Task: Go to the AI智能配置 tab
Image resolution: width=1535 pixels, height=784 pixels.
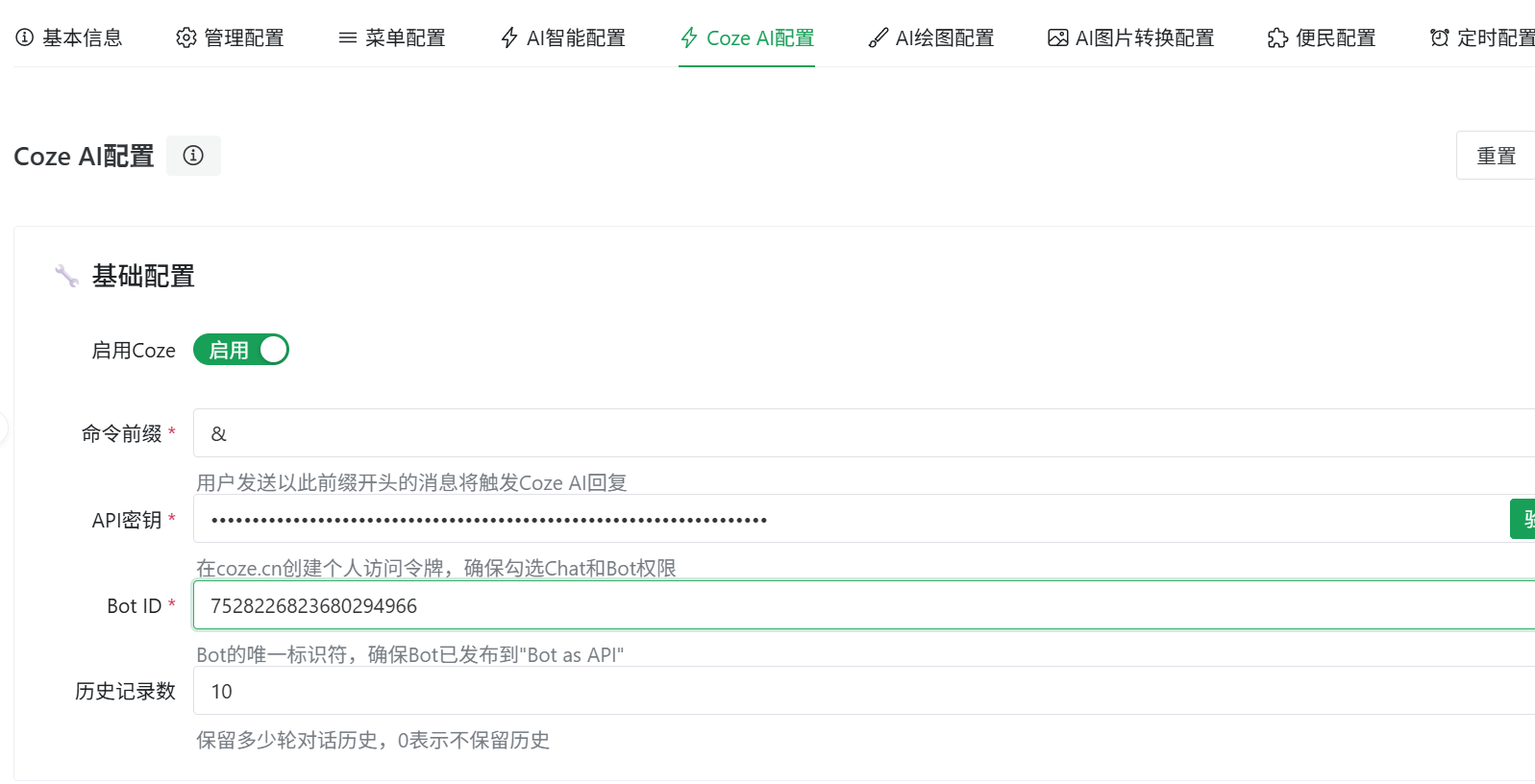Action: (x=563, y=37)
